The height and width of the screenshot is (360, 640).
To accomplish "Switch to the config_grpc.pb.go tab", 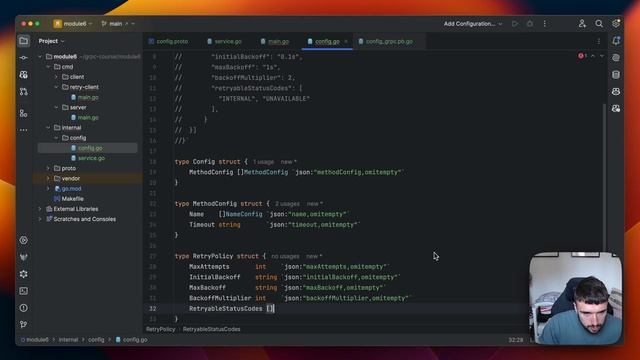I will click(x=386, y=41).
